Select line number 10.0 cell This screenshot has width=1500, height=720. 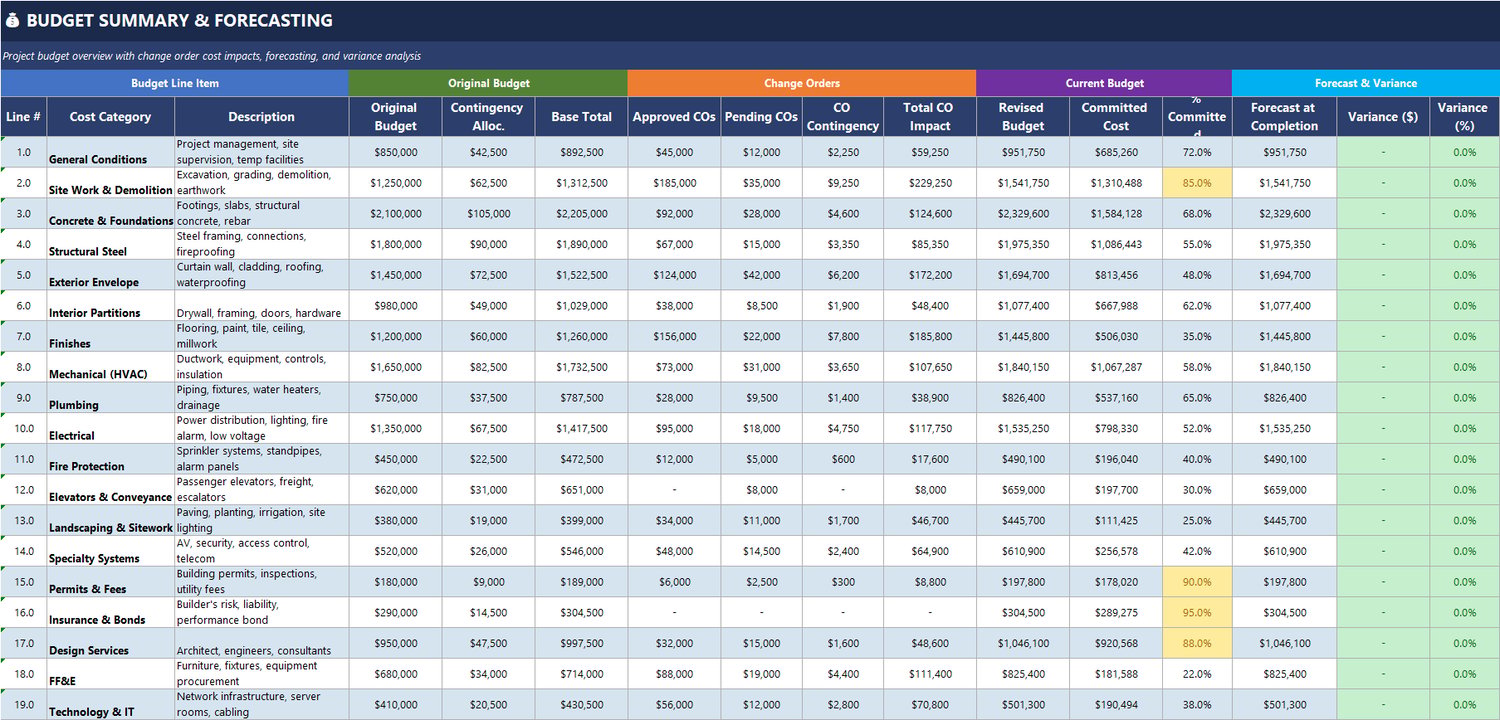pos(24,429)
